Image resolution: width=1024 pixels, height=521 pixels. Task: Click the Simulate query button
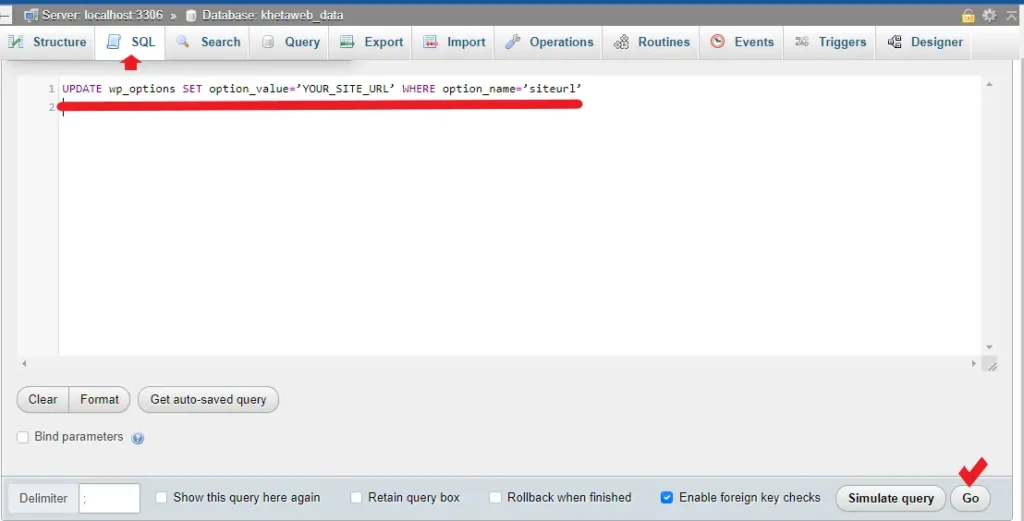click(891, 498)
